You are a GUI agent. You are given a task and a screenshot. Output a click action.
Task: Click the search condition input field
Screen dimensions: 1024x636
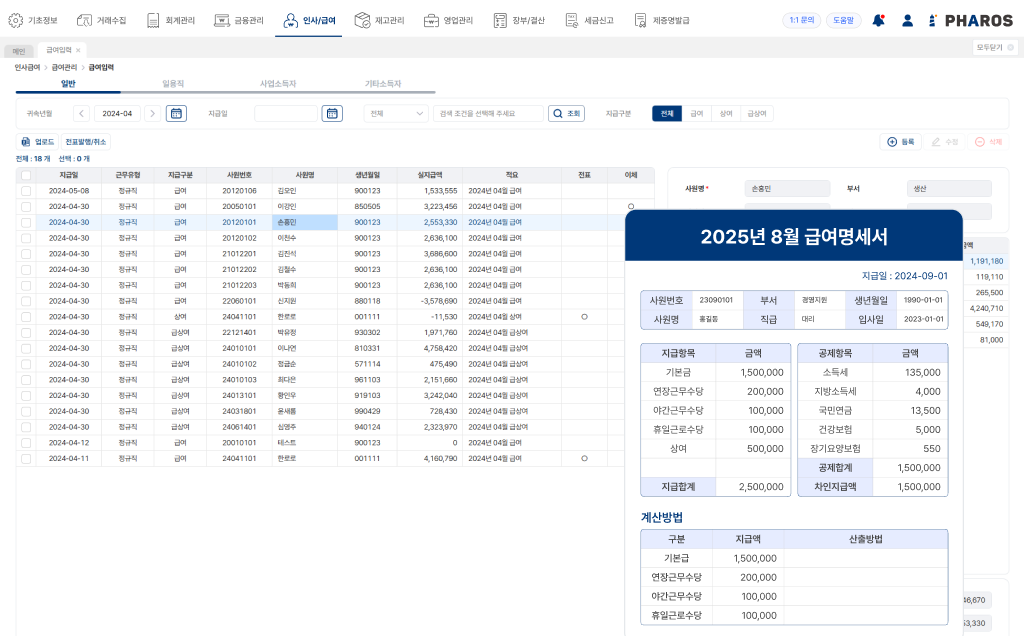click(488, 114)
